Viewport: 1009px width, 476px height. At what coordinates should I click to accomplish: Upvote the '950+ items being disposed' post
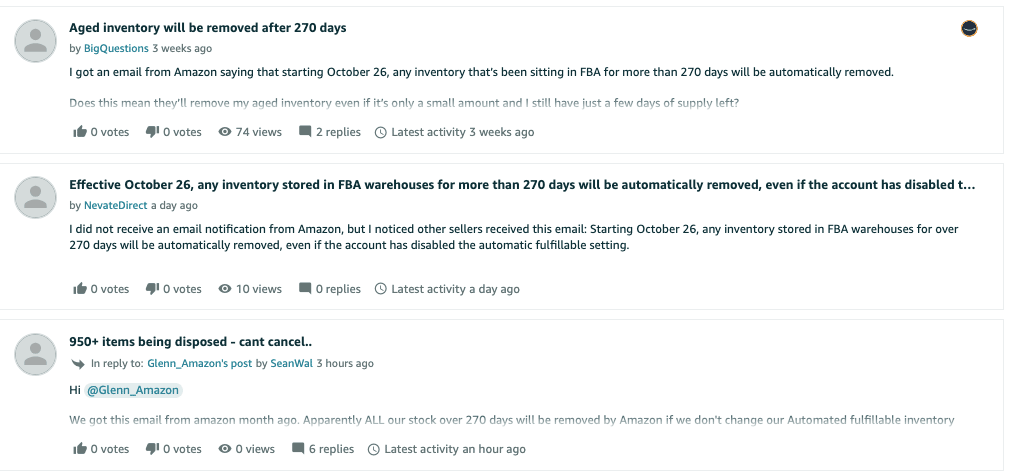pos(80,449)
